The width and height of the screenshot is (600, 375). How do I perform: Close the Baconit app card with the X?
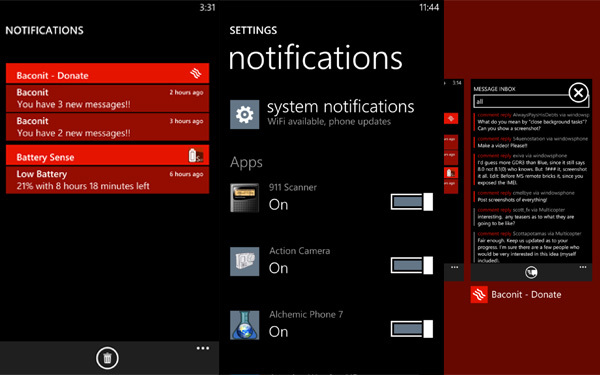578,93
